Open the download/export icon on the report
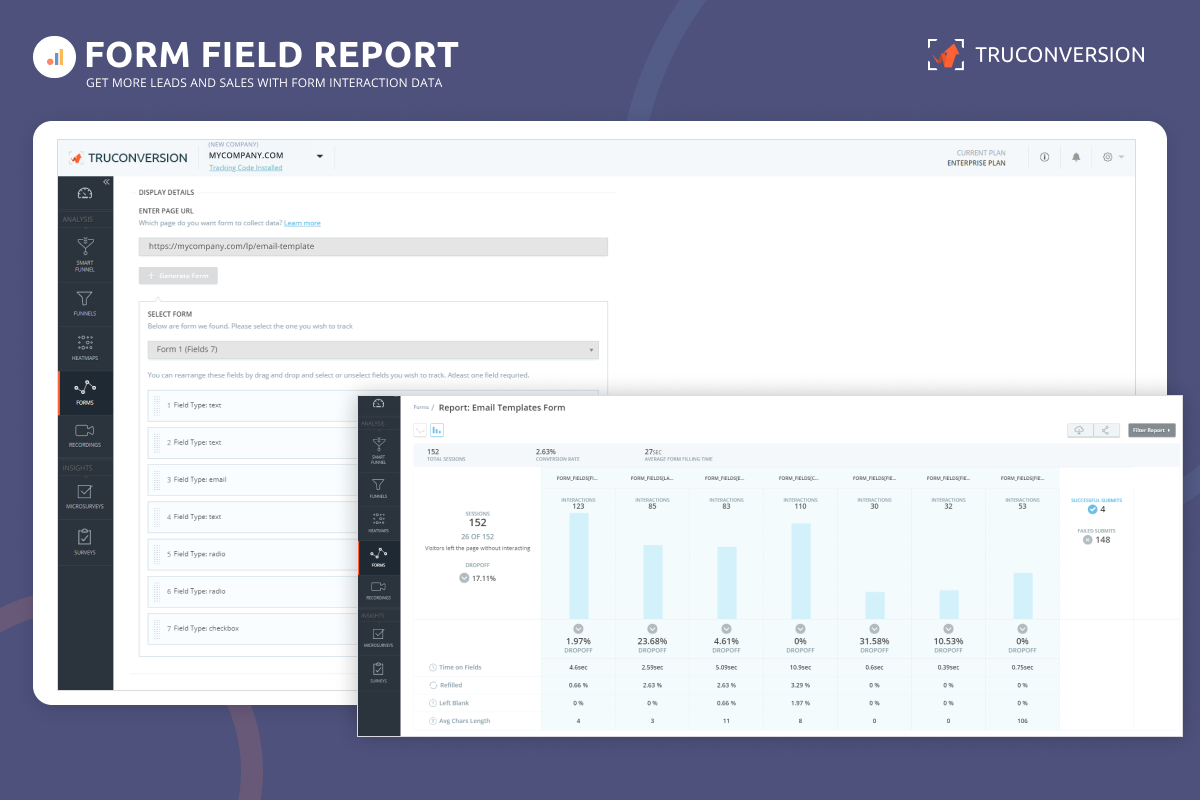The width and height of the screenshot is (1200, 800). [x=1079, y=430]
